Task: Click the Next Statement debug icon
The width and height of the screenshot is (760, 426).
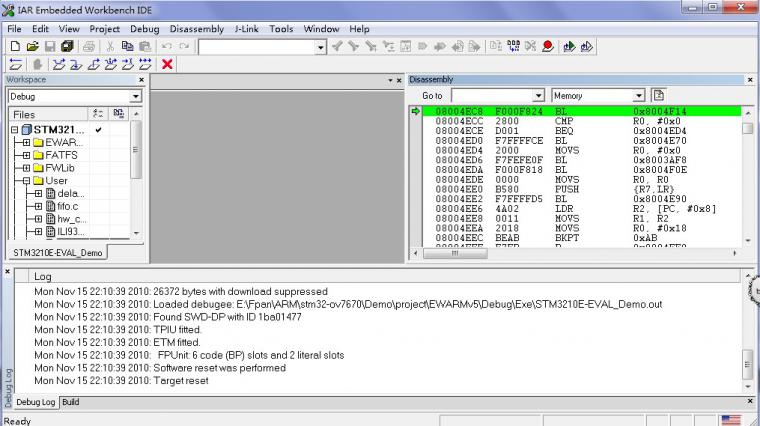Action: coord(111,64)
